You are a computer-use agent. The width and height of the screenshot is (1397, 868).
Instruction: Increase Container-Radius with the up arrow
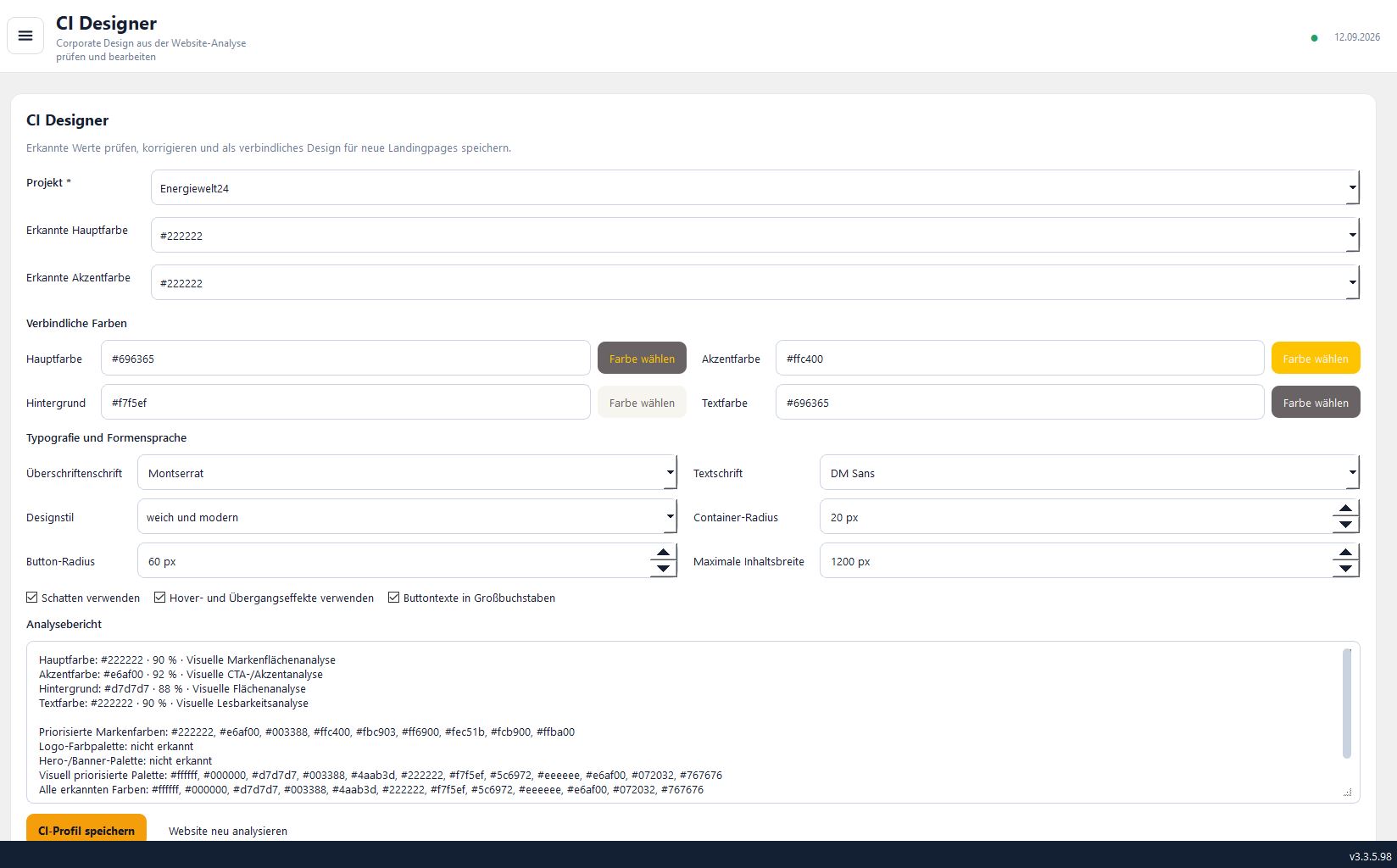[1345, 509]
